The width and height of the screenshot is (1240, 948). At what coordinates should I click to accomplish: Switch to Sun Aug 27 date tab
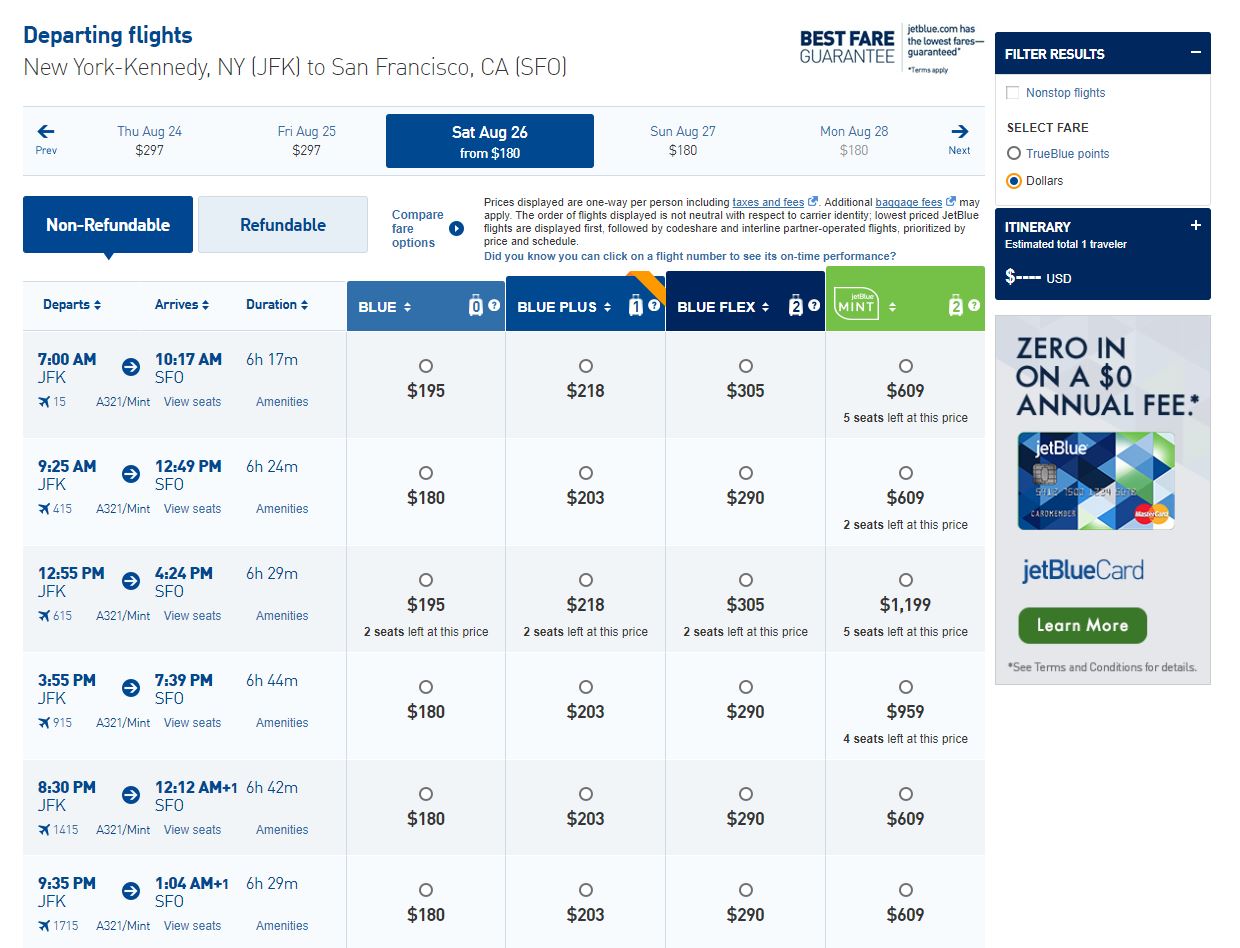[x=683, y=141]
